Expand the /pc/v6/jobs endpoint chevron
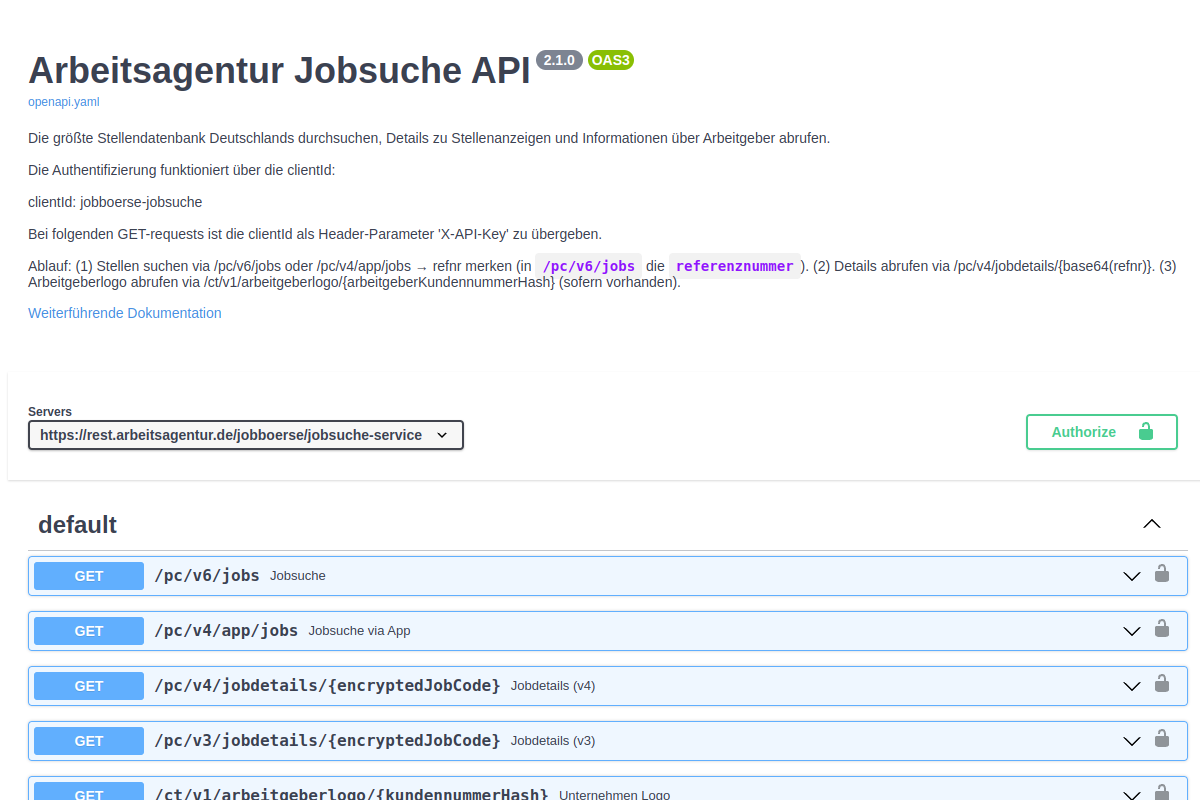The image size is (1200, 800). tap(1132, 576)
